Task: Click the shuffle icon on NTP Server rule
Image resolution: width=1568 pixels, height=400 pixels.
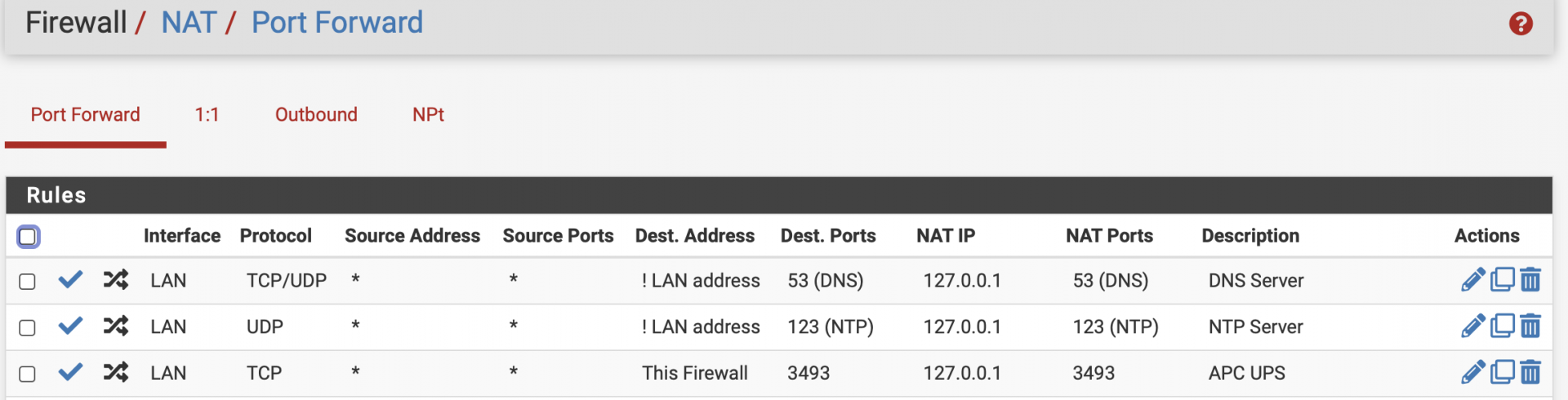Action: pos(115,327)
